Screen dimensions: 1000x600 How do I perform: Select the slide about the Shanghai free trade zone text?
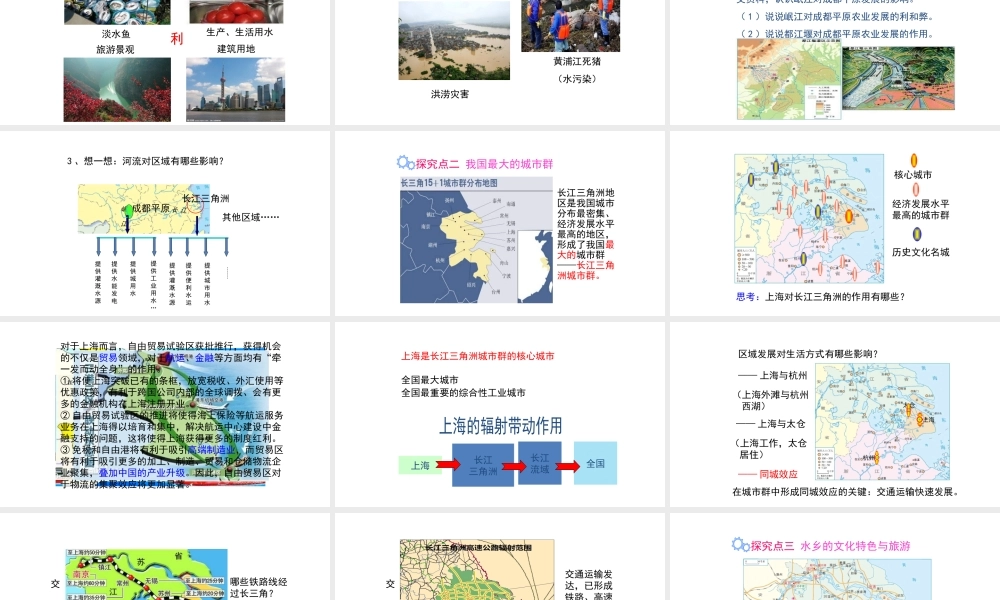[165, 414]
